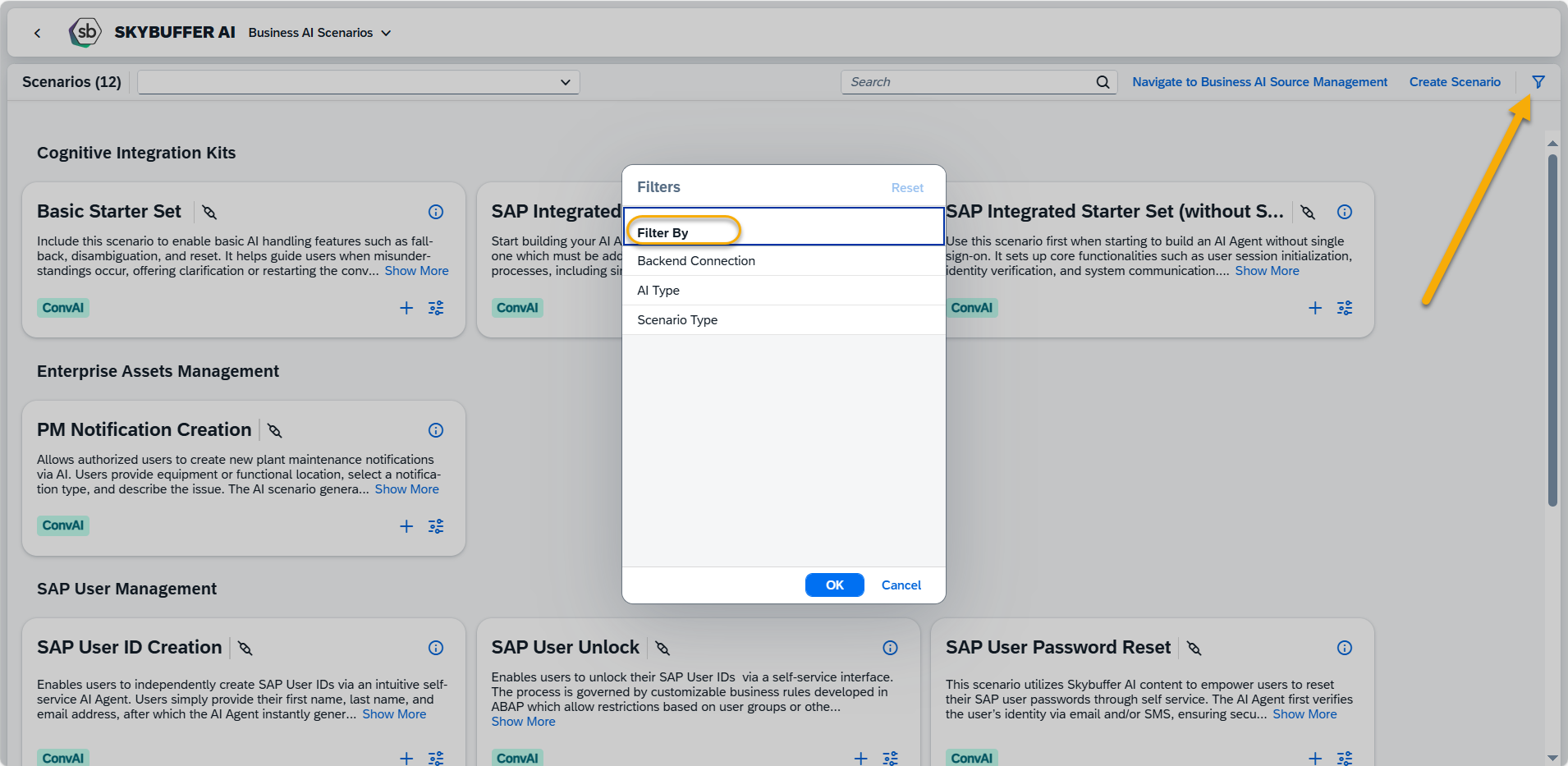This screenshot has height=766, width=1568.
Task: Click ConvAI tag on PM Notification Creation
Action: tap(63, 525)
